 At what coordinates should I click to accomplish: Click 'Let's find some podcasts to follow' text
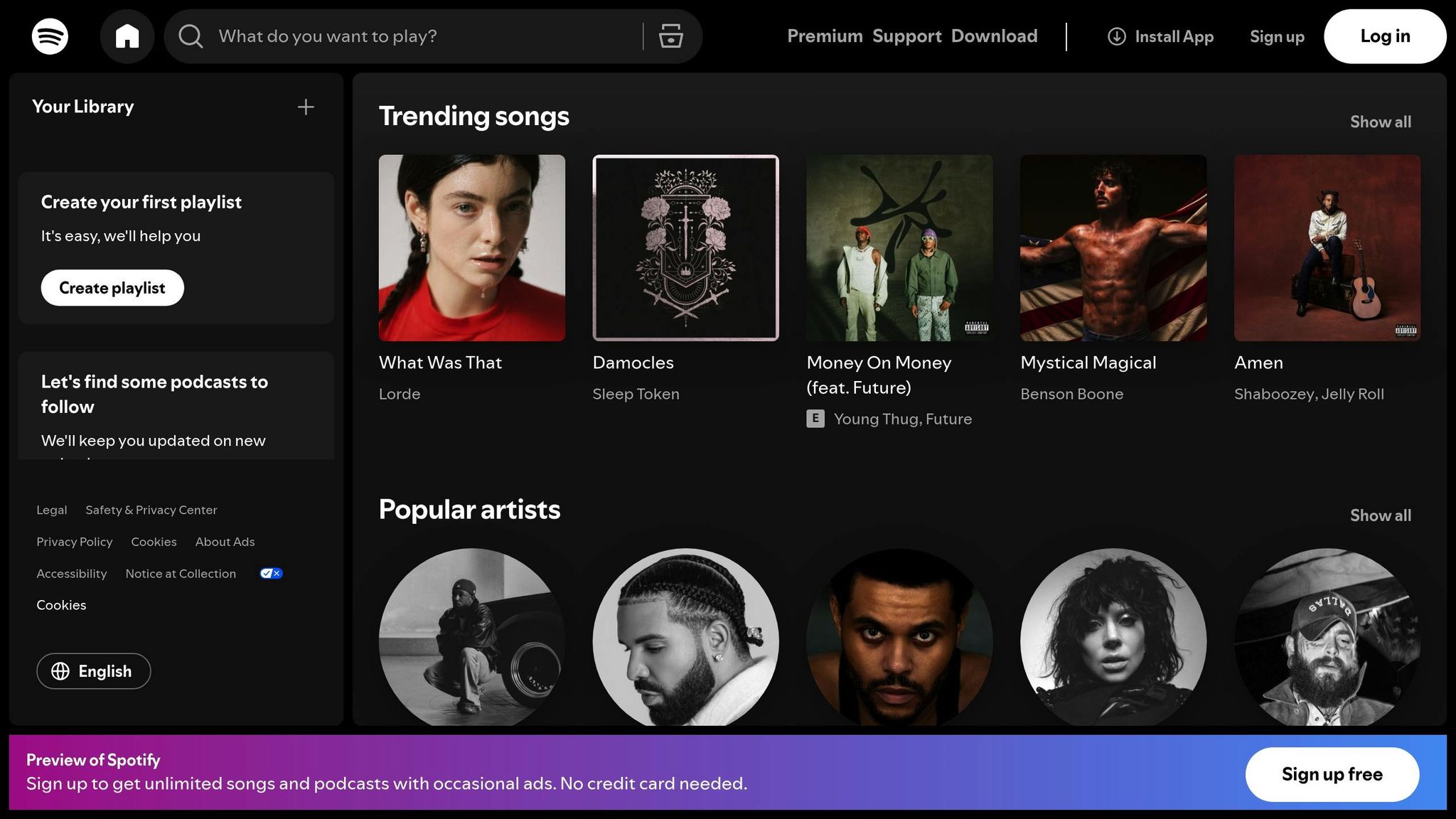pyautogui.click(x=154, y=394)
